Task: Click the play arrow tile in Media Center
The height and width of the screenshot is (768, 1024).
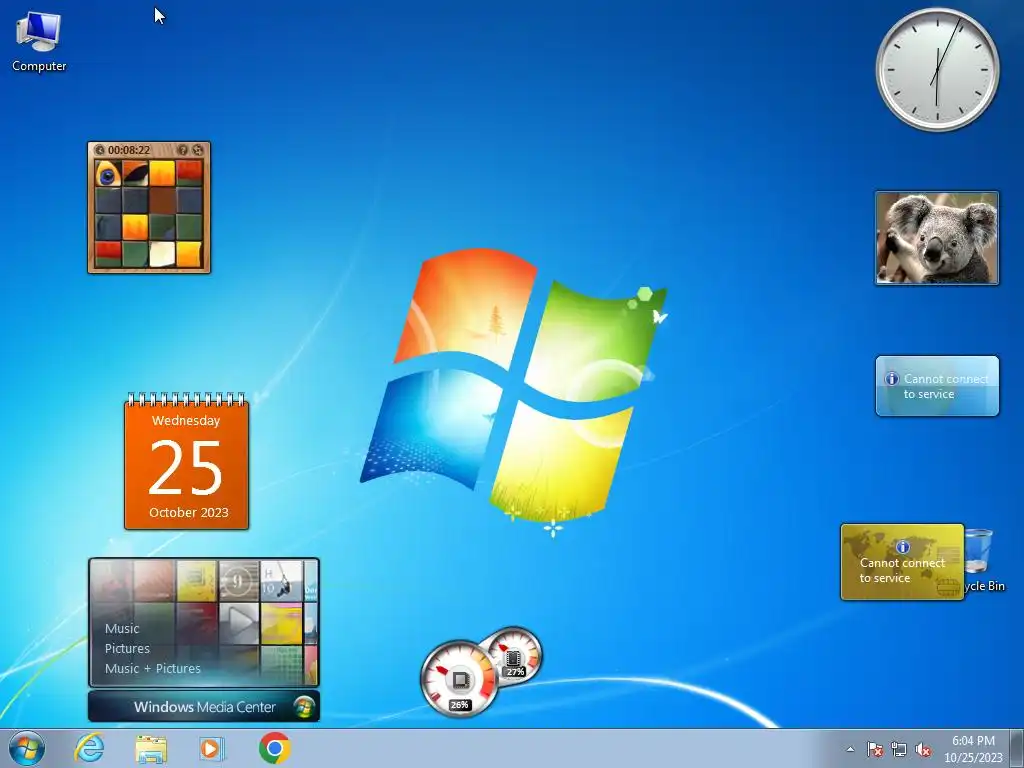Action: coord(238,624)
